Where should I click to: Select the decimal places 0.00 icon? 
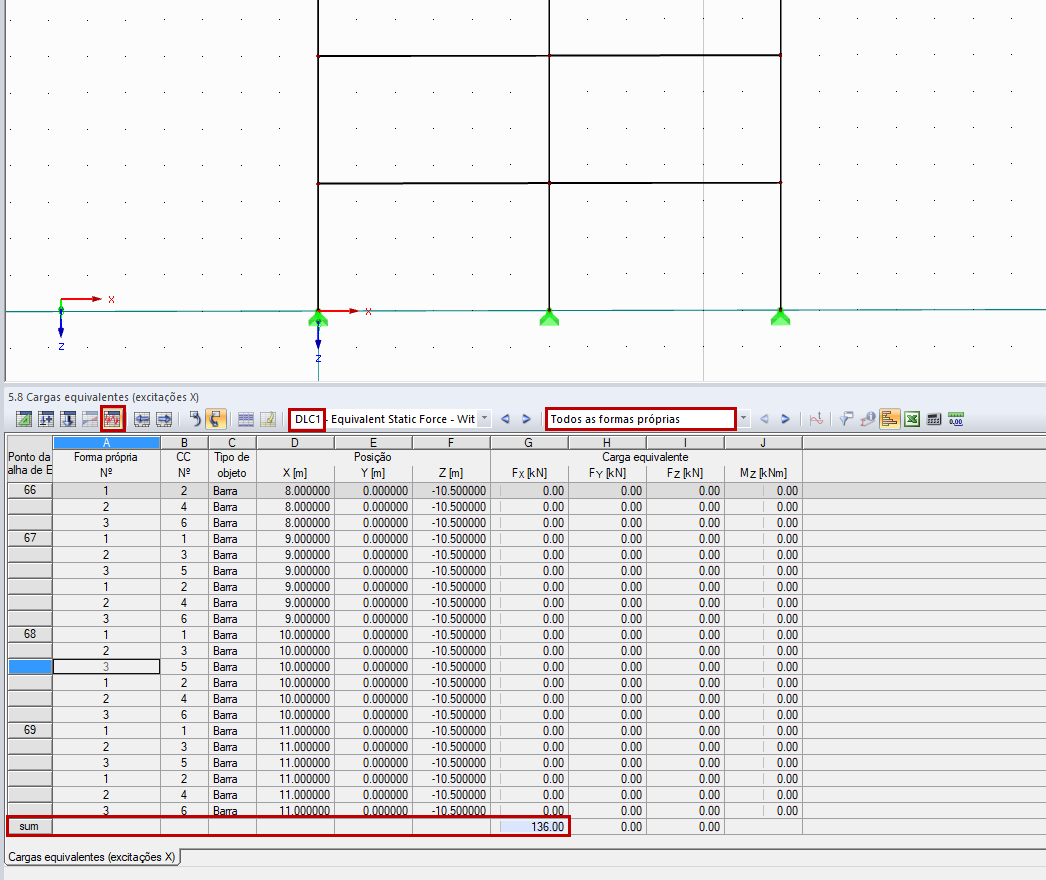[x=957, y=419]
